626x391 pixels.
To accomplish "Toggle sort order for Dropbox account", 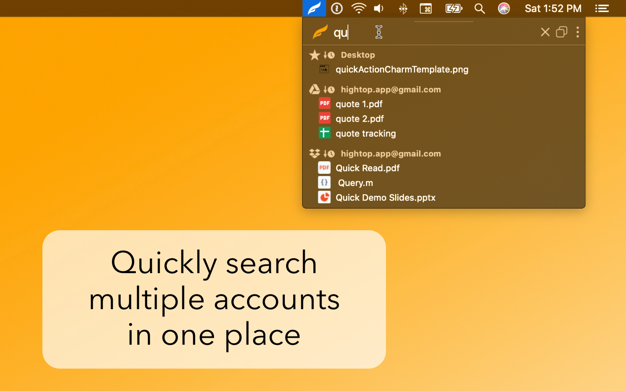I will [x=329, y=154].
